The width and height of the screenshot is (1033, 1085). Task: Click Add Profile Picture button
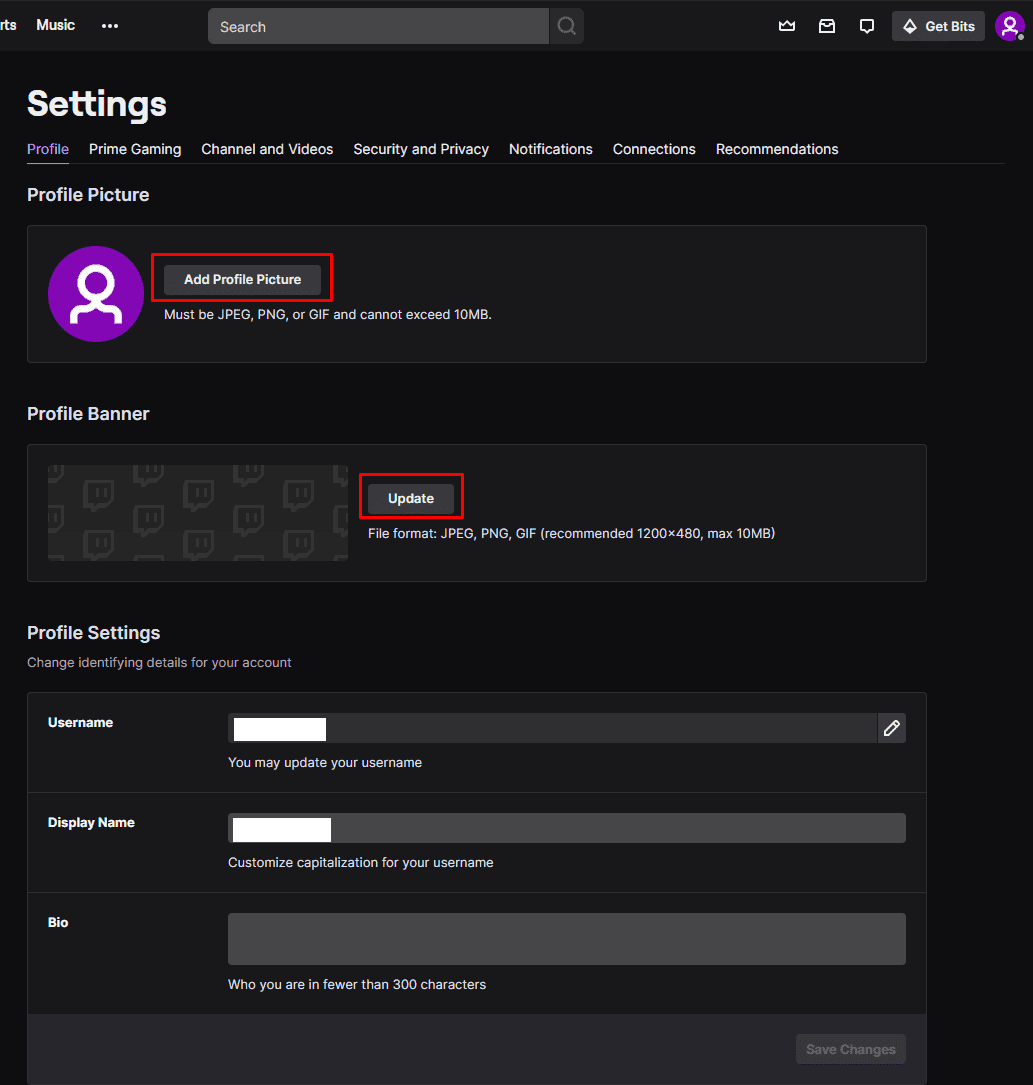pyautogui.click(x=242, y=280)
